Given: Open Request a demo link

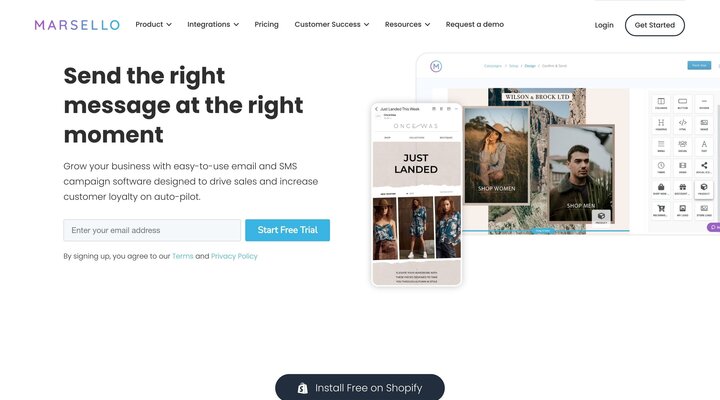Looking at the screenshot, I should pyautogui.click(x=474, y=24).
